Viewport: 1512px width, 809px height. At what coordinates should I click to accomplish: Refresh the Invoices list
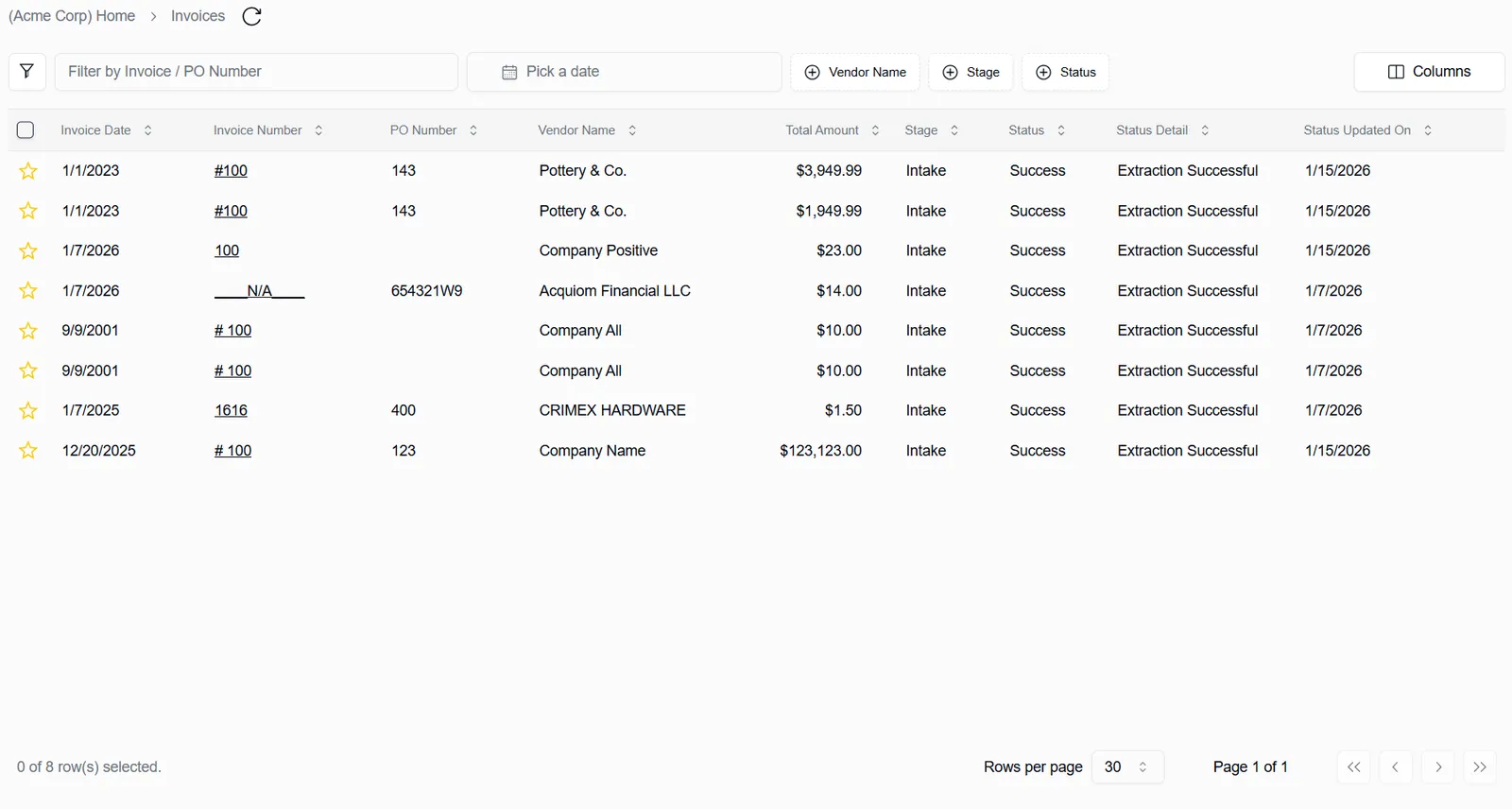(x=251, y=16)
